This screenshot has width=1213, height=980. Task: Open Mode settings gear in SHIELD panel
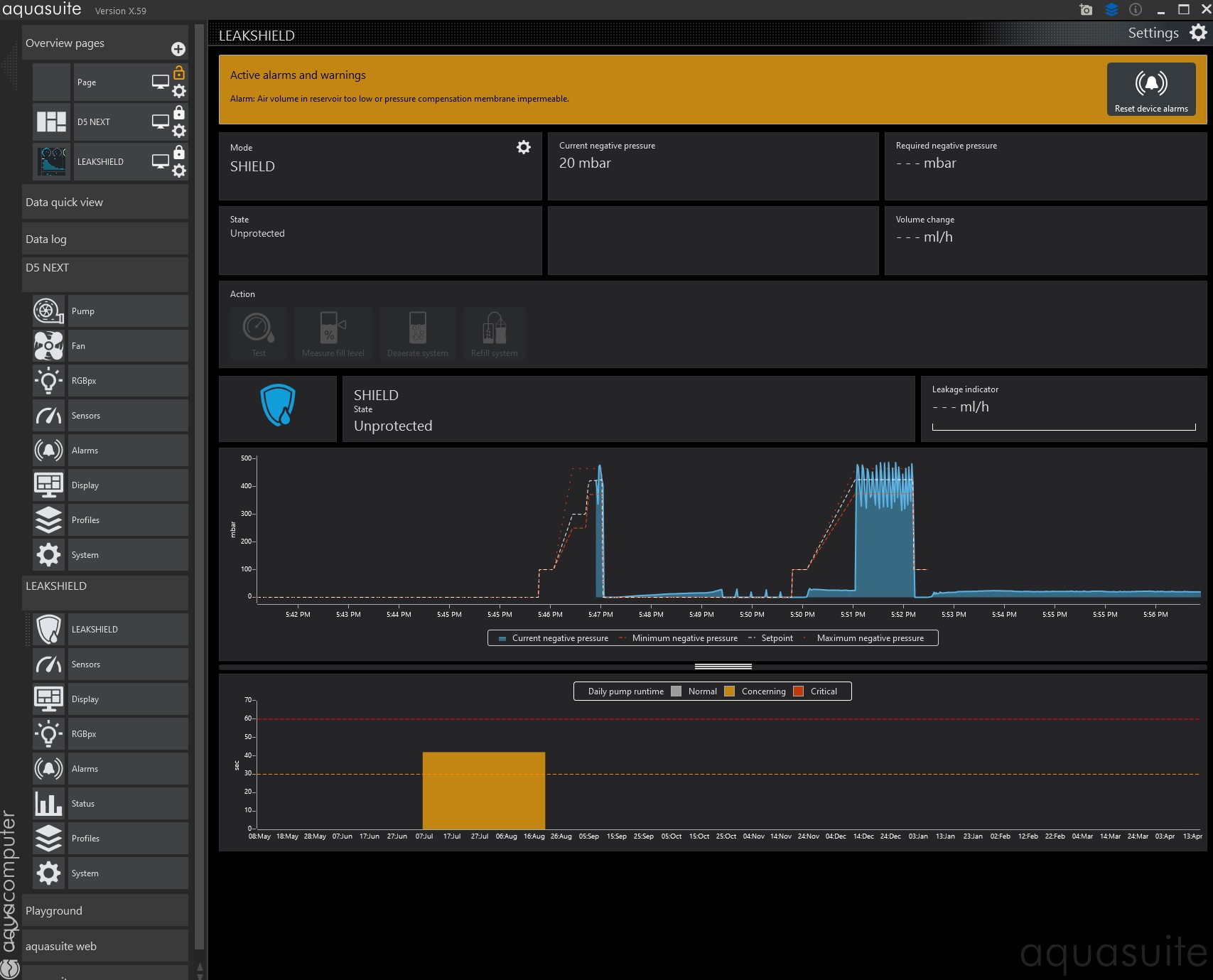(523, 147)
